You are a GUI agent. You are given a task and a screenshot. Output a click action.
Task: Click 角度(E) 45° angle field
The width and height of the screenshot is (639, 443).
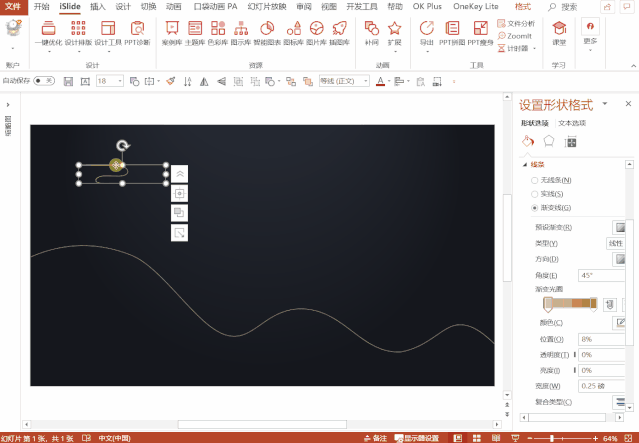point(602,275)
